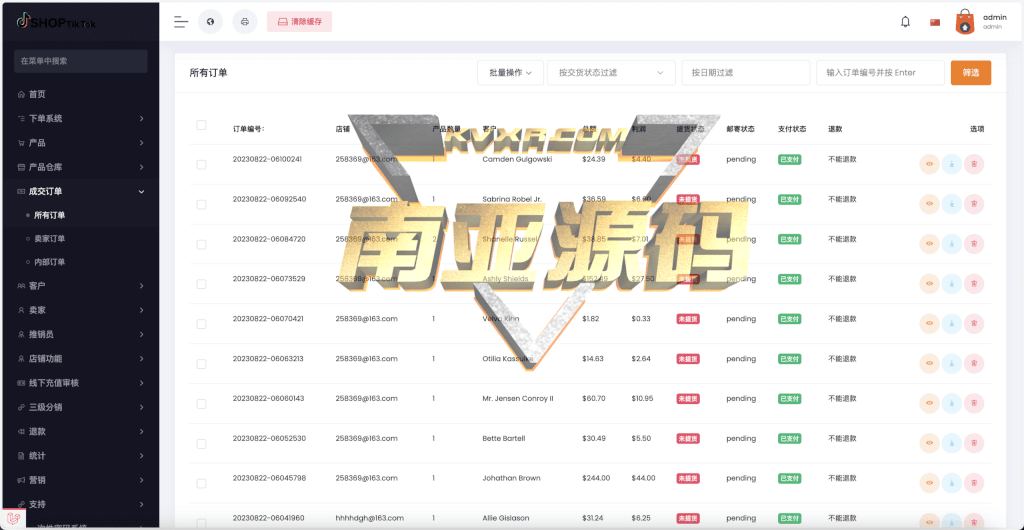Select 所有订单 submenu item
Image resolution: width=1024 pixels, height=530 pixels.
click(x=80, y=215)
